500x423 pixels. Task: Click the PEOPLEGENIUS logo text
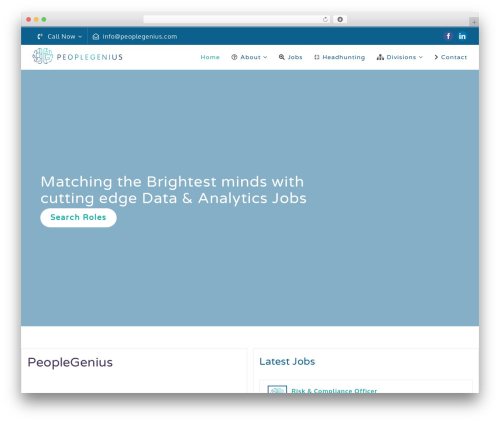(x=90, y=57)
